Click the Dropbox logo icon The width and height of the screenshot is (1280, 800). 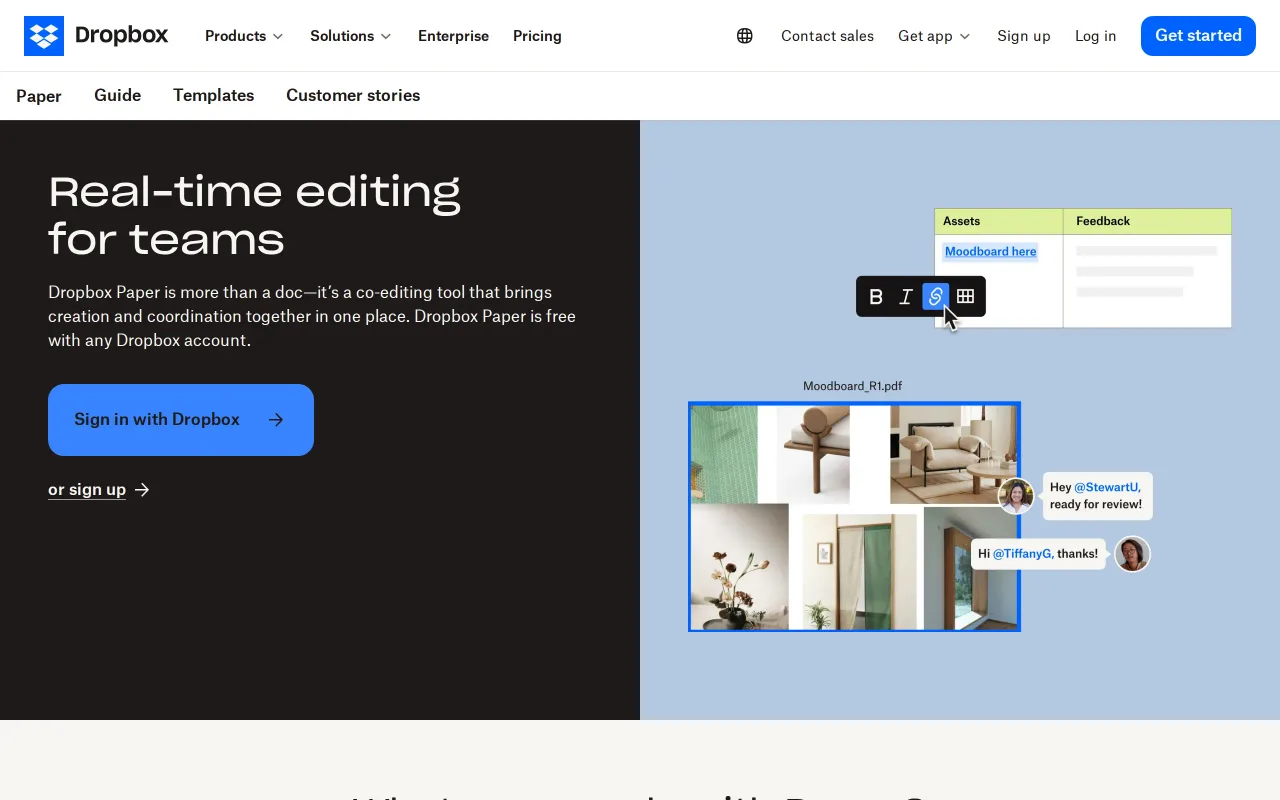coord(44,36)
